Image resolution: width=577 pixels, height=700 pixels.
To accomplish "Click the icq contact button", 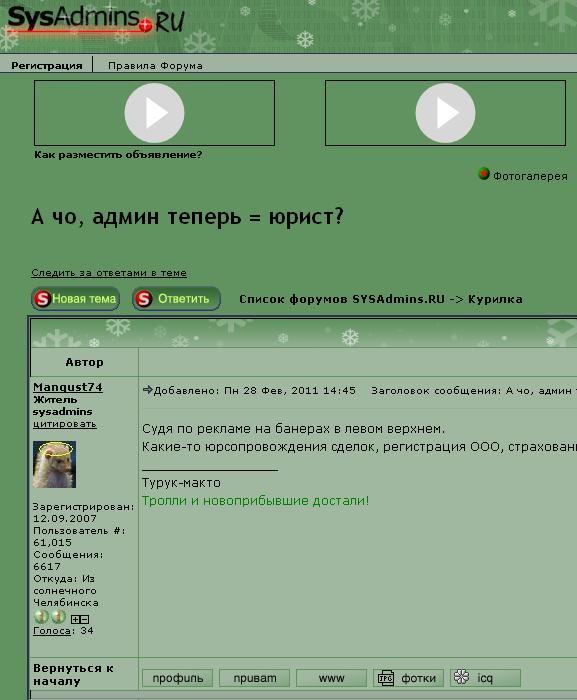I will (485, 678).
